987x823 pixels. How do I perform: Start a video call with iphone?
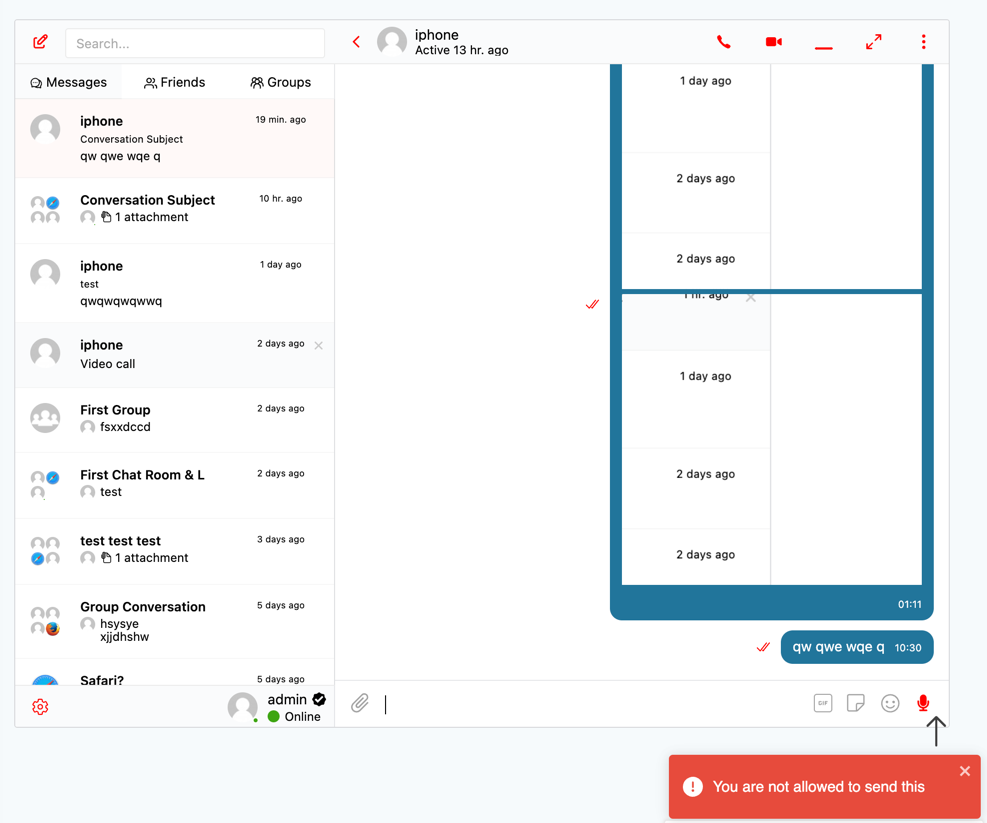pyautogui.click(x=773, y=42)
